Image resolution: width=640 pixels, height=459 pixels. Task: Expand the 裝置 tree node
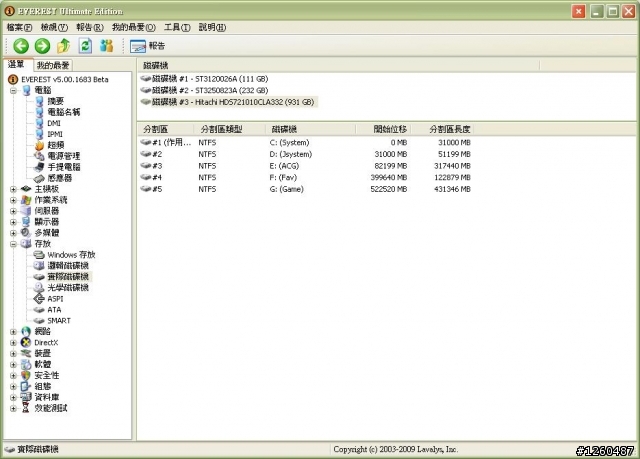[13, 354]
